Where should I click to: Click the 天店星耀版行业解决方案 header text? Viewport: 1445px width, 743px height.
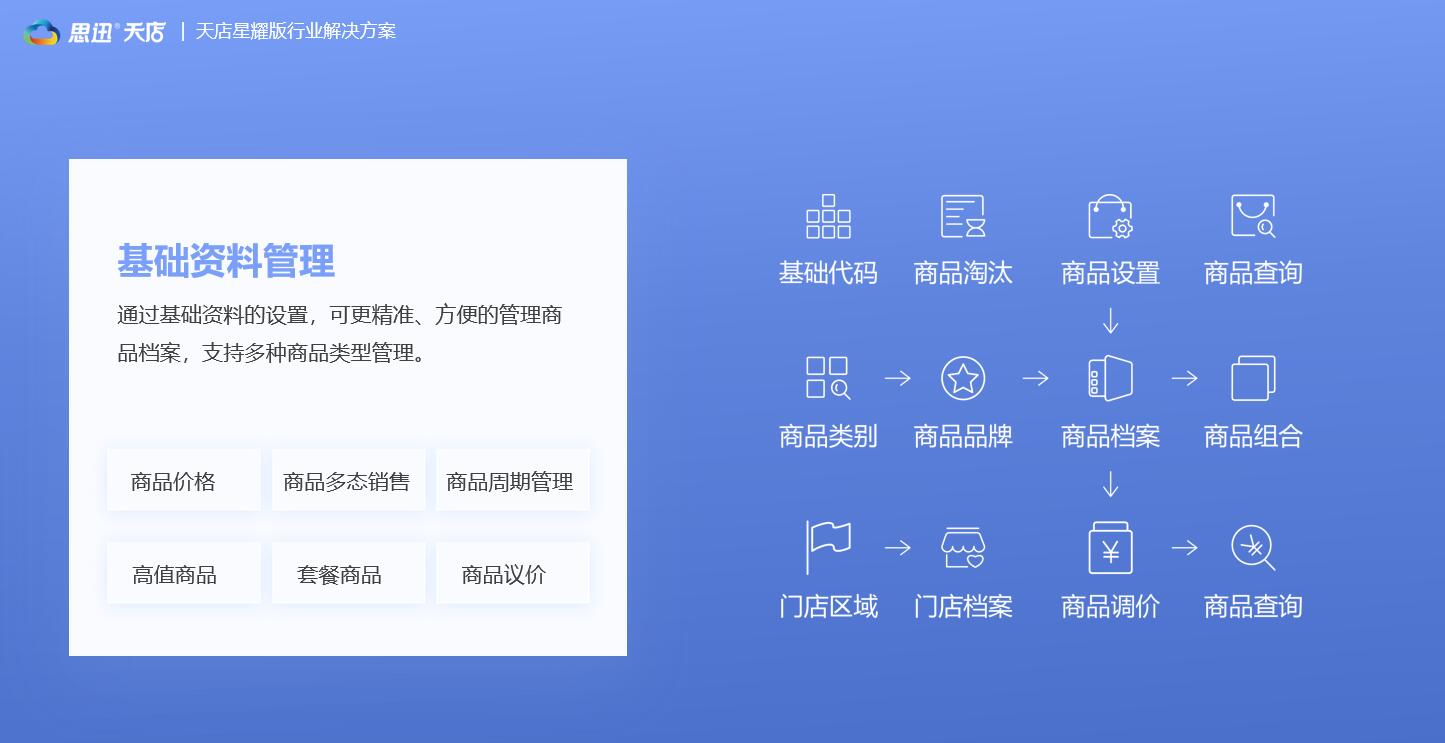tap(295, 32)
